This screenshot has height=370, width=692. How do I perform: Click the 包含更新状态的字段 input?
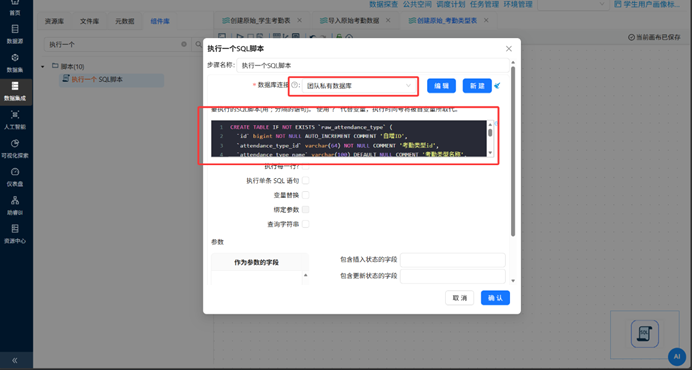pyautogui.click(x=452, y=276)
